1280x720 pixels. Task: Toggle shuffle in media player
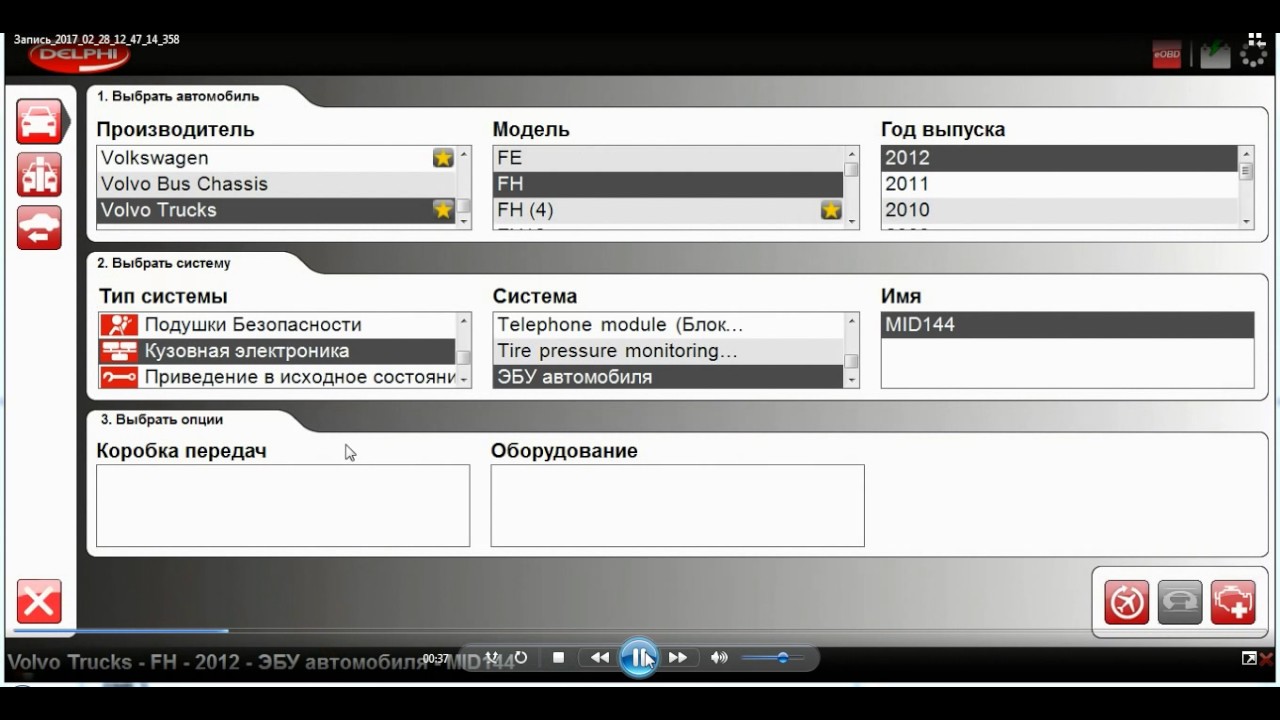coord(492,658)
